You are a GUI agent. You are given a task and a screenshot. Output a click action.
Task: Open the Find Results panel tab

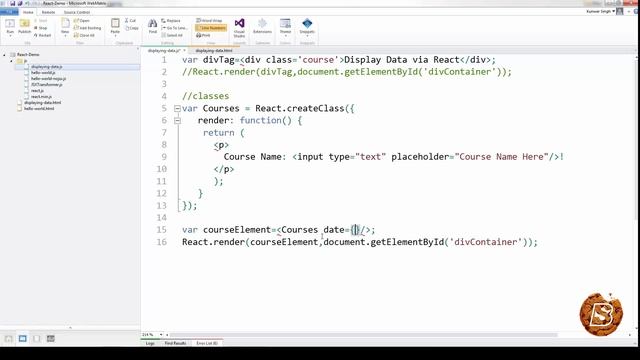tap(176, 344)
